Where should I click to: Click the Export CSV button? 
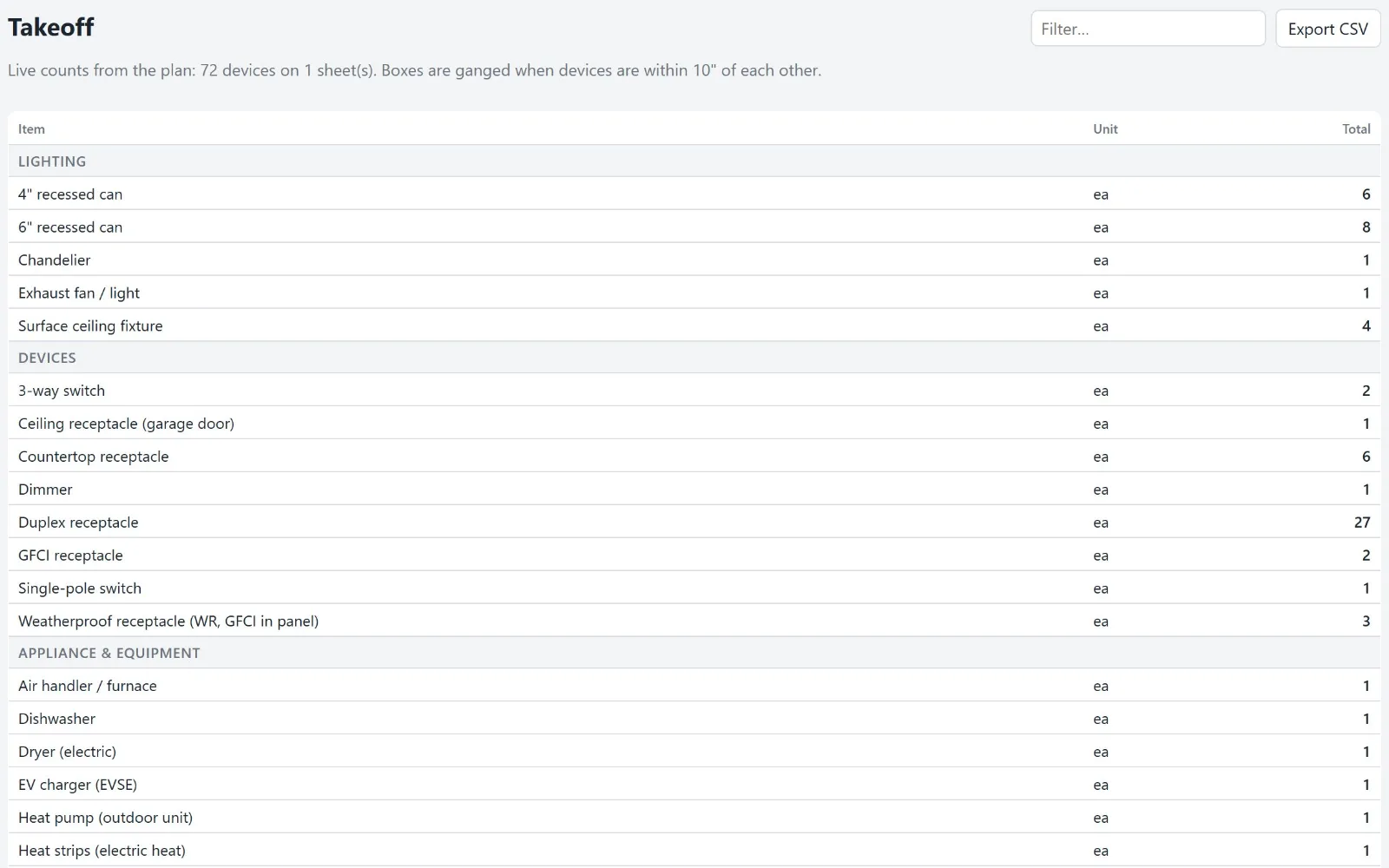1327,29
